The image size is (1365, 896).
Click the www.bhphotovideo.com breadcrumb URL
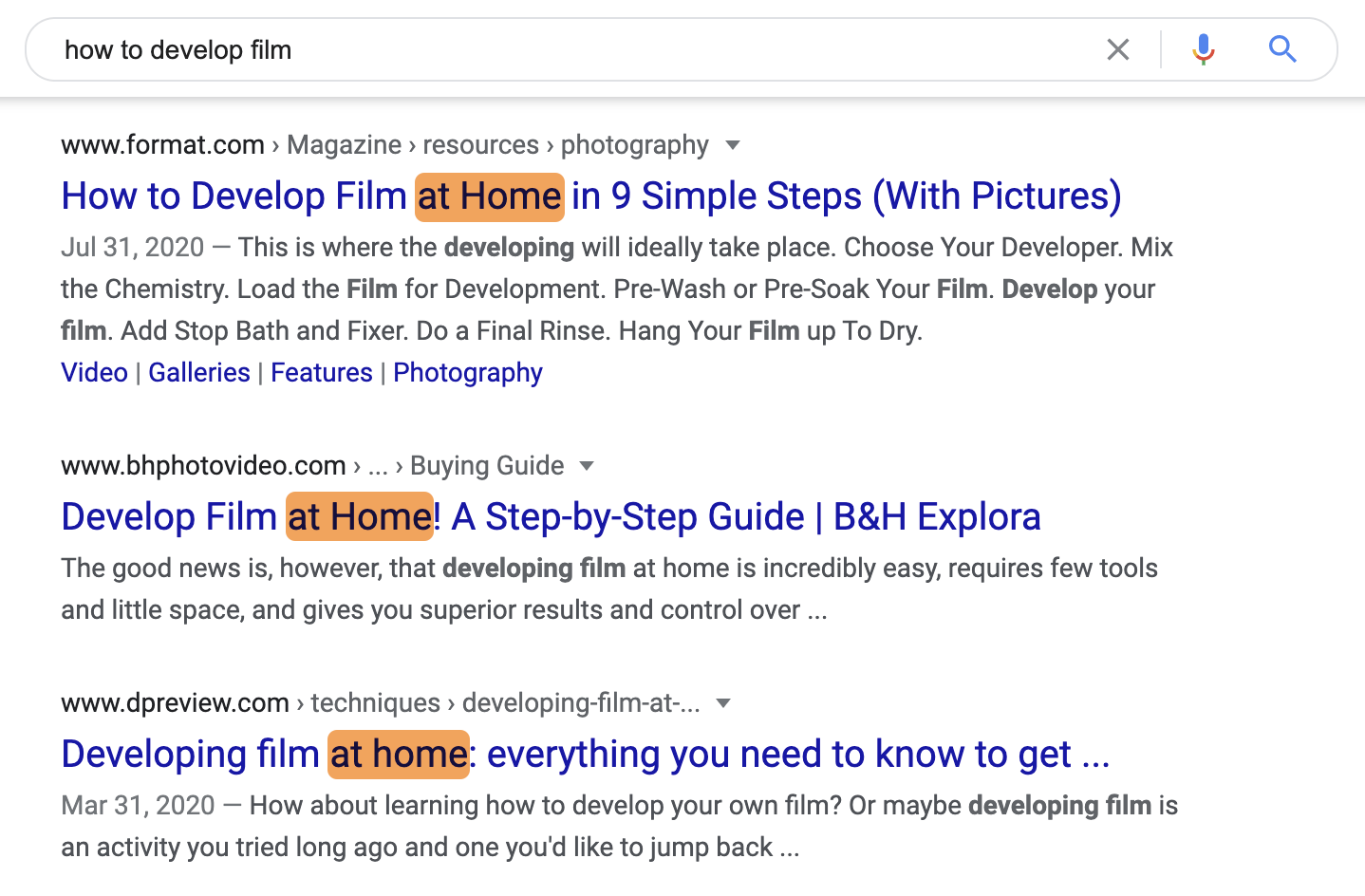(x=203, y=466)
